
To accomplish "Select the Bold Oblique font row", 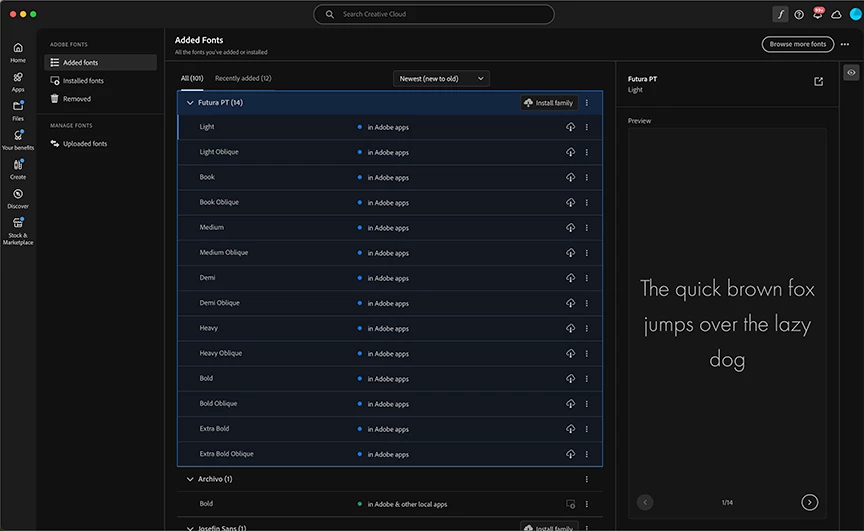I will point(390,404).
